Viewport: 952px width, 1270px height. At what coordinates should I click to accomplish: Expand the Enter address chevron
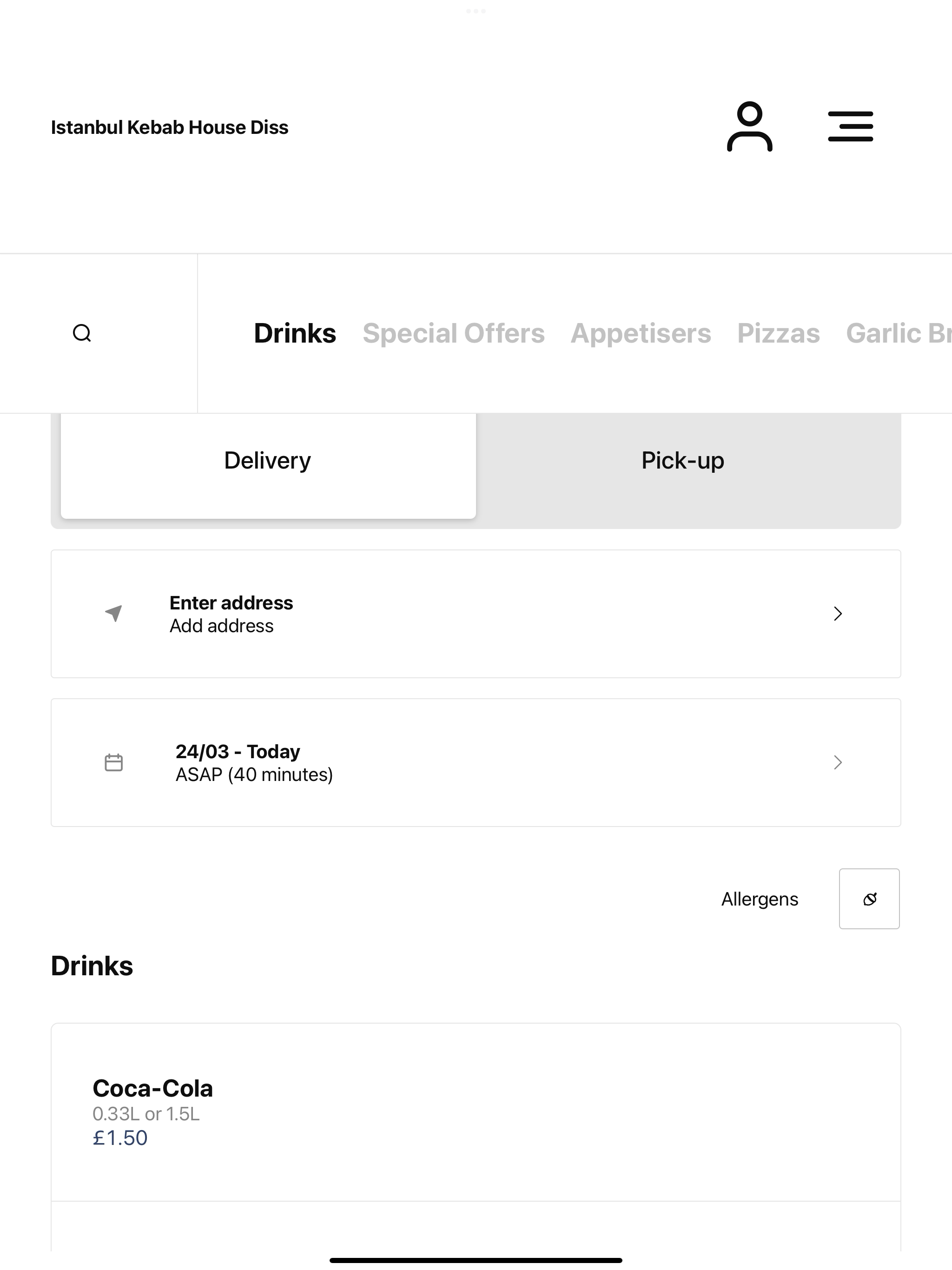coord(838,614)
